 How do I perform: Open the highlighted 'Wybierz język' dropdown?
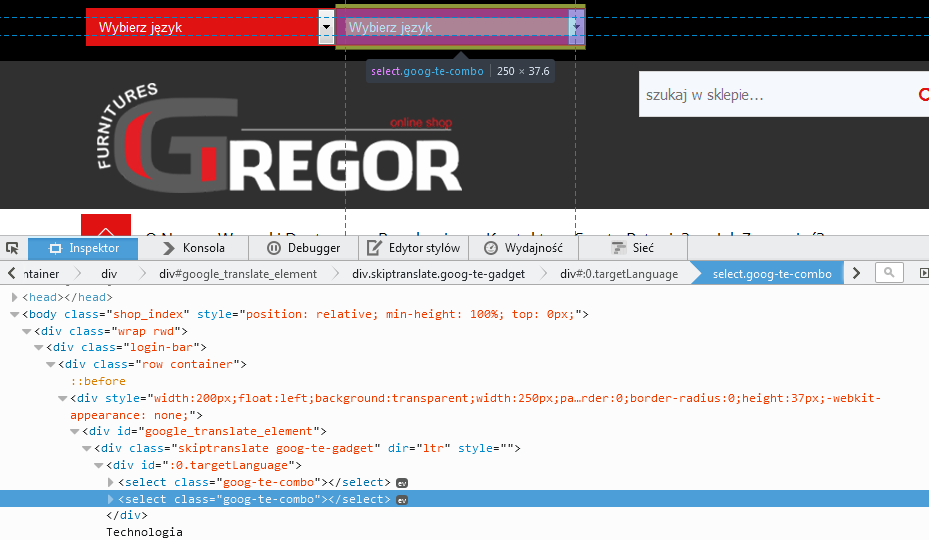[460, 27]
